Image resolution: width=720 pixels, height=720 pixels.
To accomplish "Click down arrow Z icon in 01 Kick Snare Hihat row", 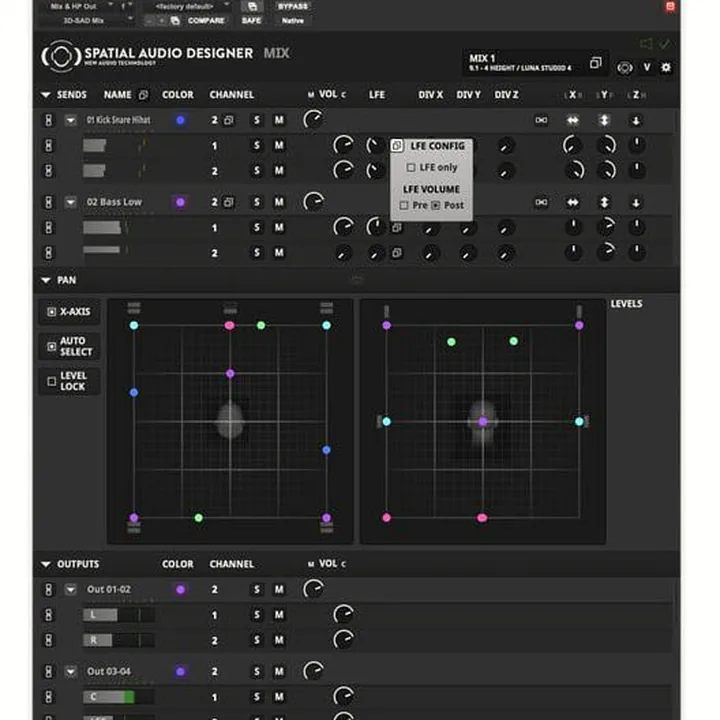I will click(x=636, y=121).
